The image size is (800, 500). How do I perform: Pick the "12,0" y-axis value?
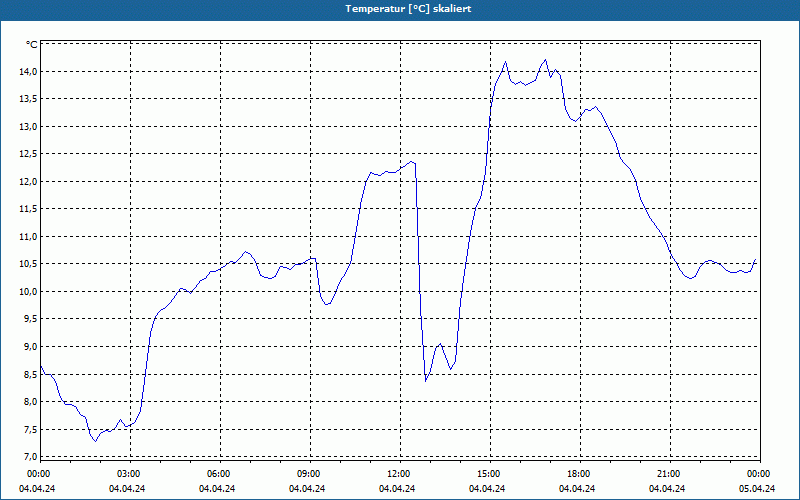[29, 182]
